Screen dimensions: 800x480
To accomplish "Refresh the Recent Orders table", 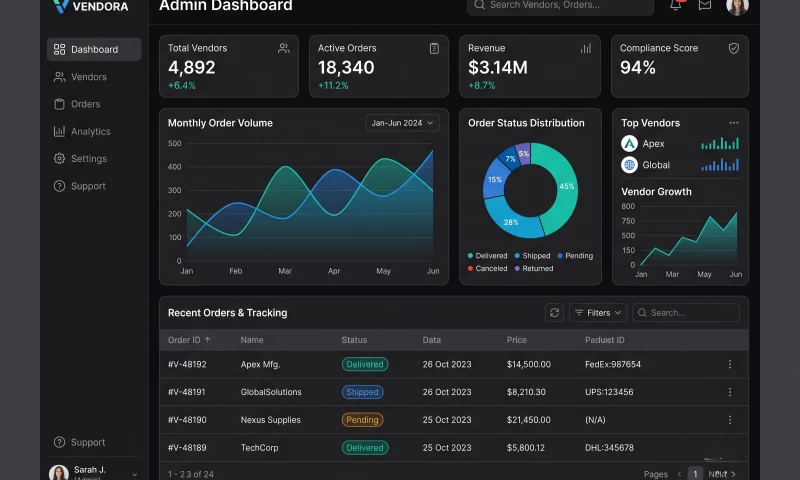I will 554,313.
